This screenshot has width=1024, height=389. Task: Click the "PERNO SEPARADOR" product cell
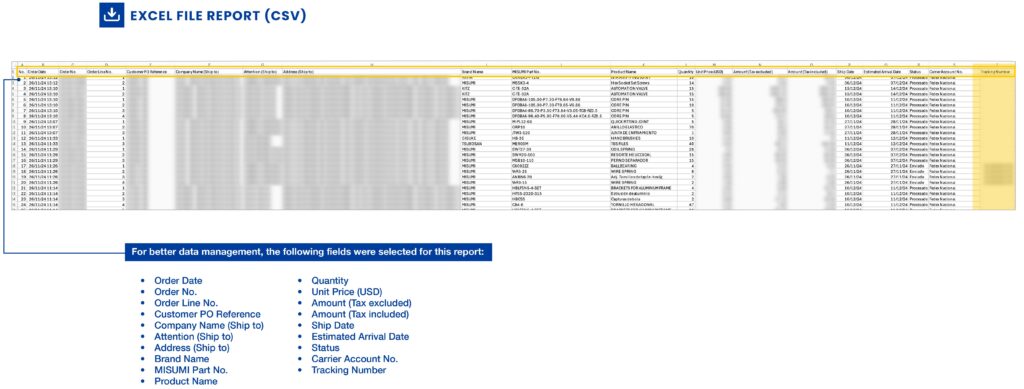coord(629,161)
